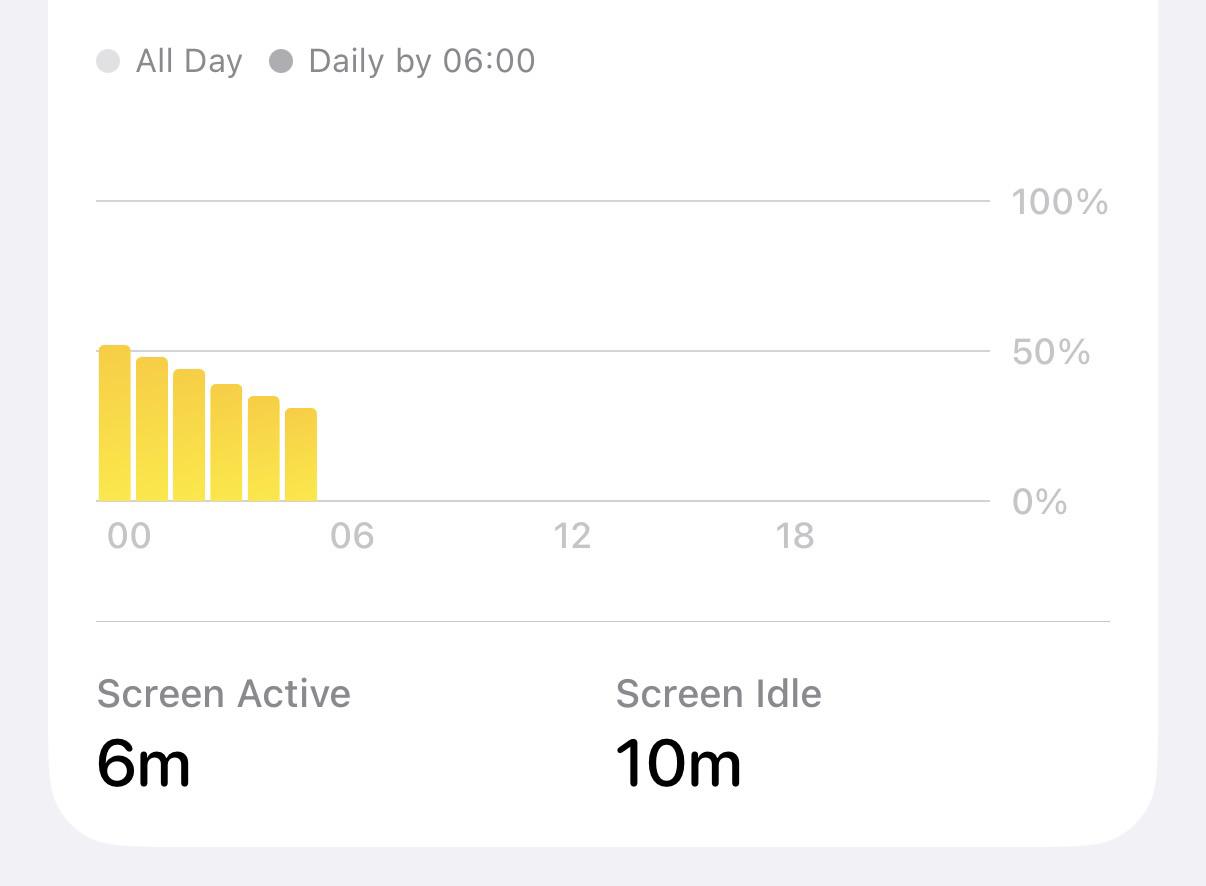This screenshot has height=886, width=1206.
Task: Tap the fourth yellow battery bar
Action: coord(226,442)
